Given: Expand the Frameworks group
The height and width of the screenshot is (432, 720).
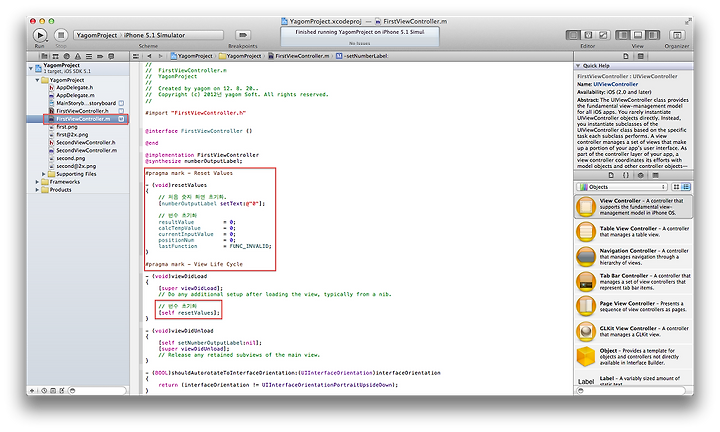Looking at the screenshot, I should [x=38, y=182].
